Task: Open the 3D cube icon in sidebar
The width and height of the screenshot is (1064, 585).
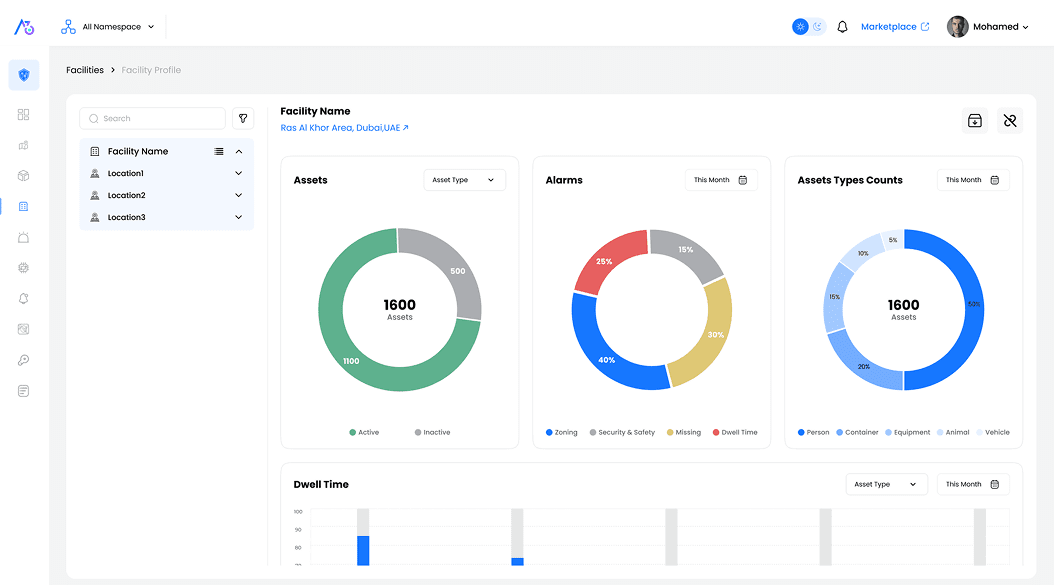Action: coord(24,176)
